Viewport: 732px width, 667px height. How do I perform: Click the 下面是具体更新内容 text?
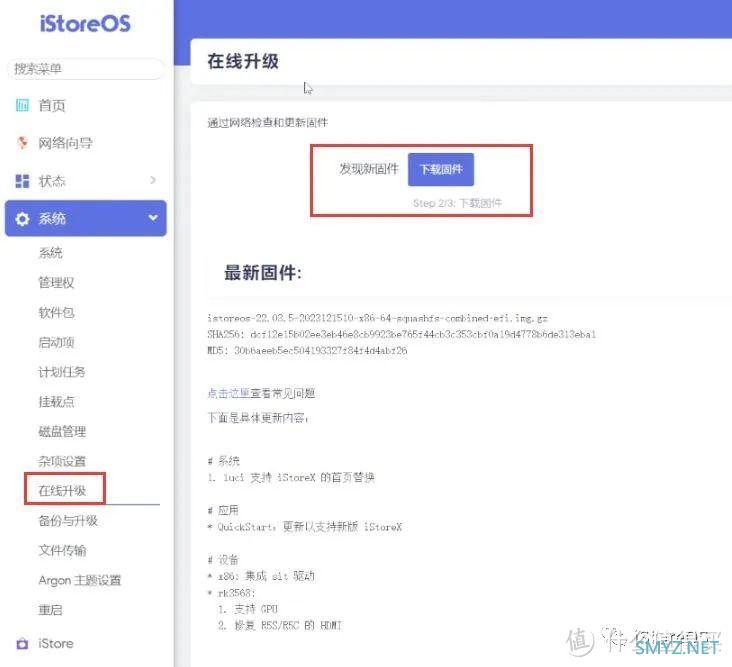[258, 417]
